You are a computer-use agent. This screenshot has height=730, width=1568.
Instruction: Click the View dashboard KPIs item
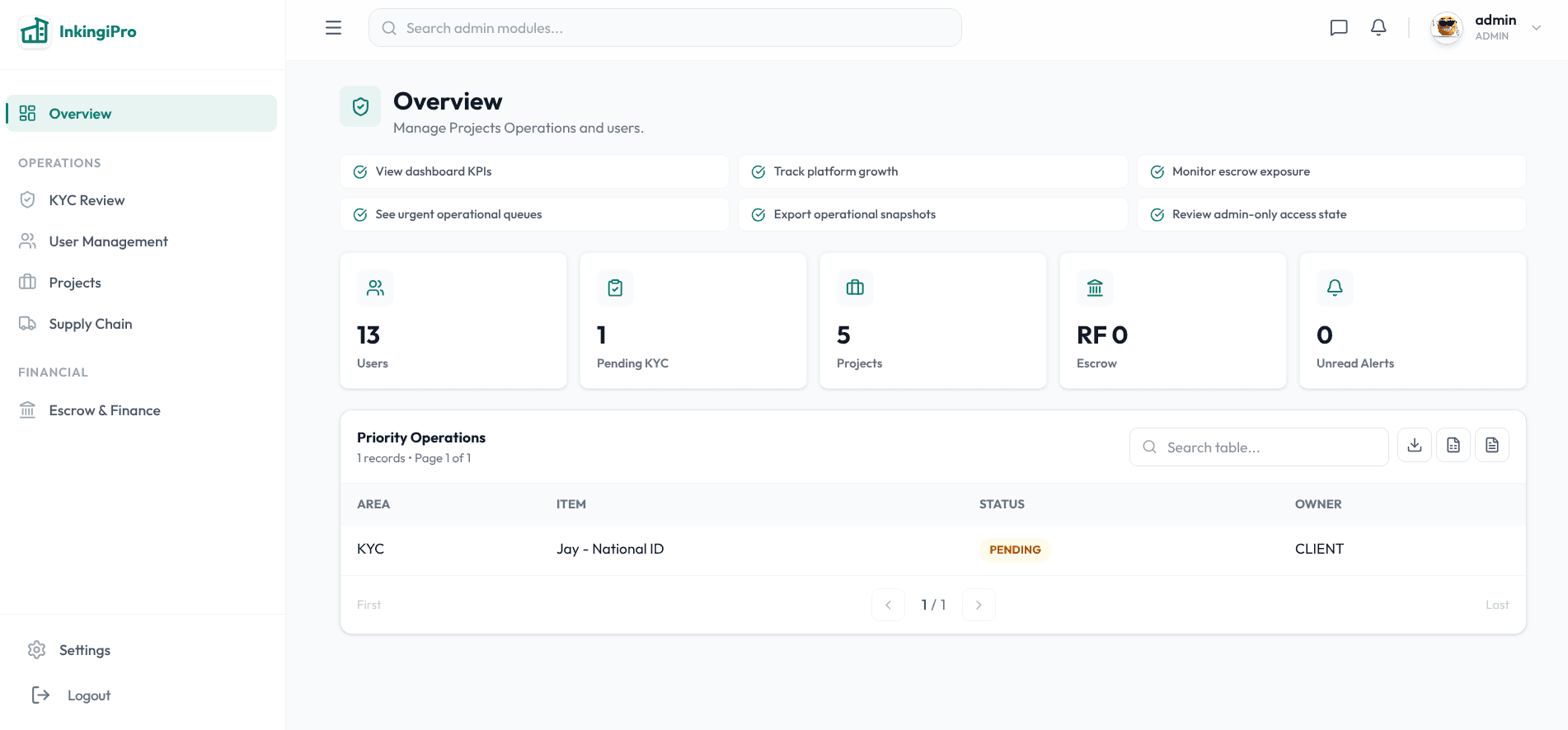[x=534, y=171]
